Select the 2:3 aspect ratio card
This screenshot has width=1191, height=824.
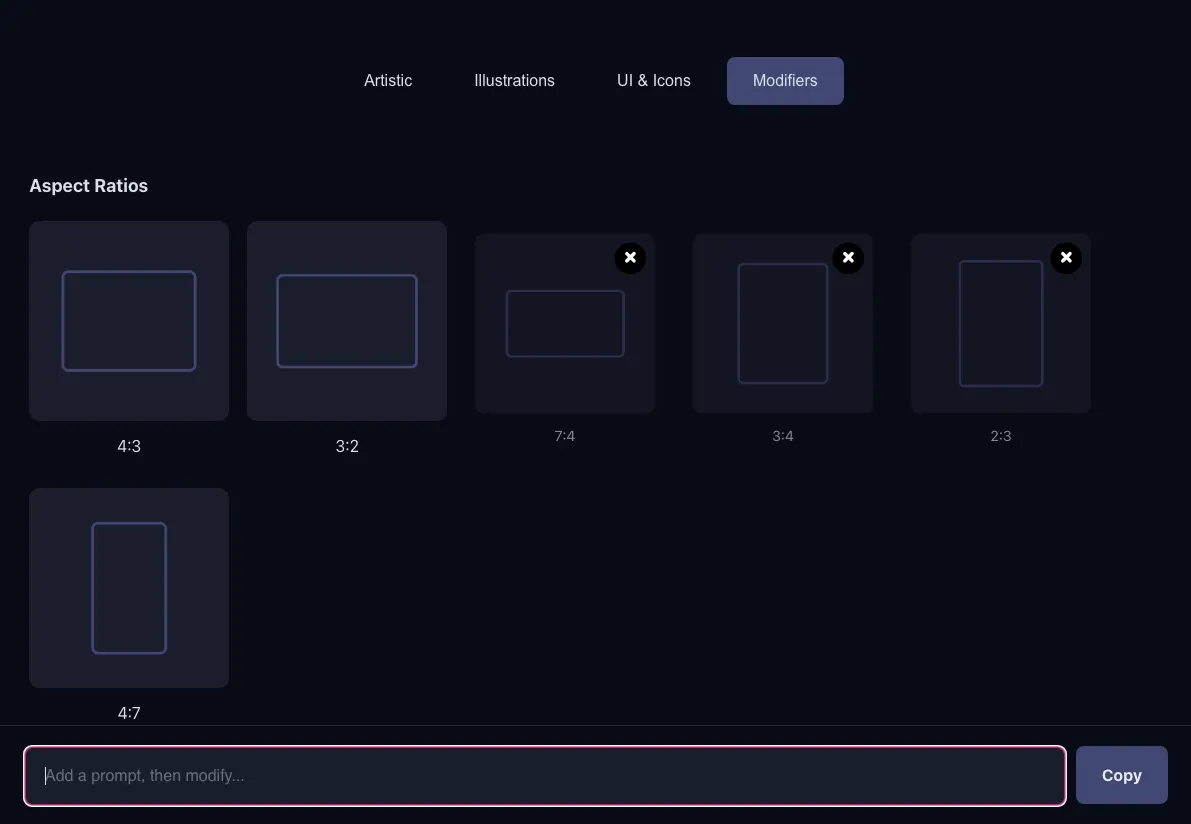click(x=1001, y=324)
